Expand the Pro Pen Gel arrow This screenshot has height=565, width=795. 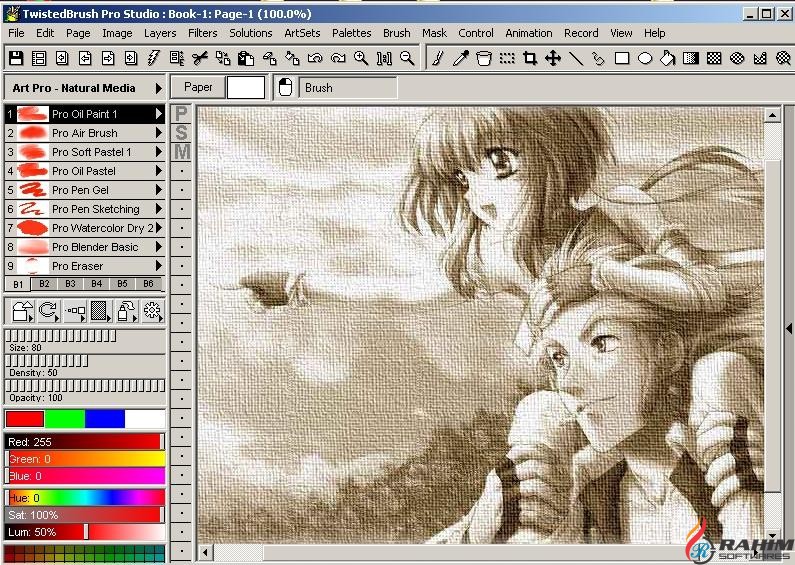[159, 190]
